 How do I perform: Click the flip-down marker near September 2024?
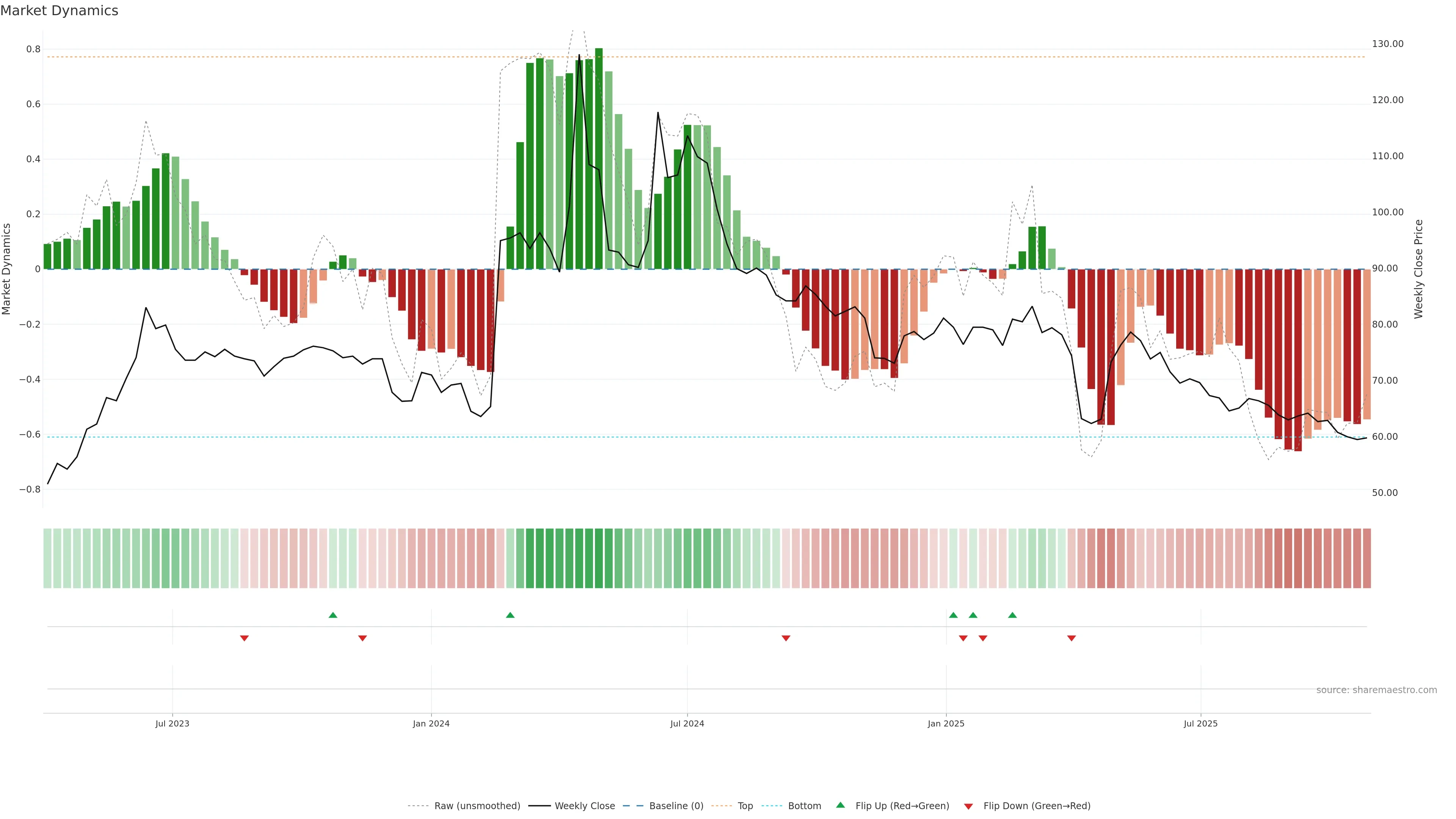(x=786, y=638)
